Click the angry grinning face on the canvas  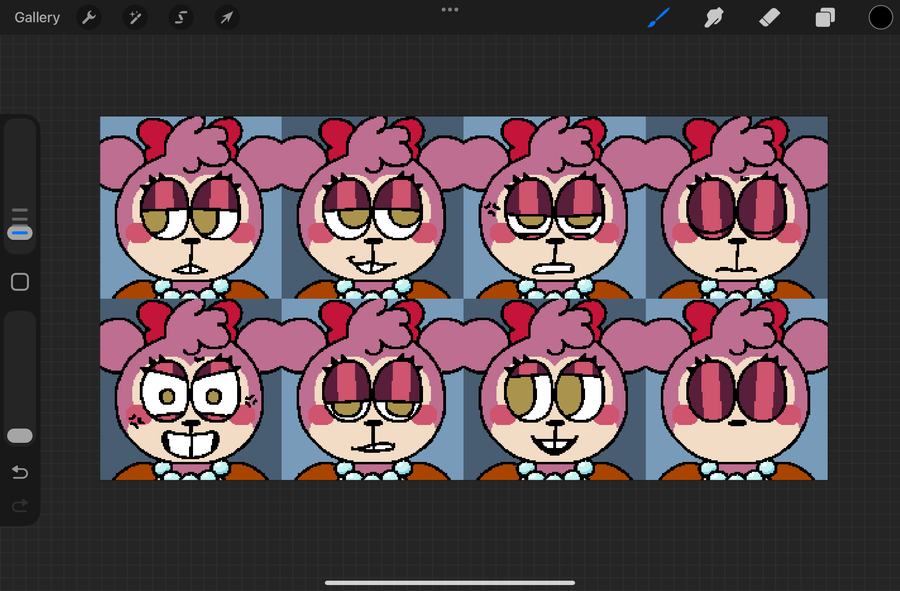tap(190, 390)
